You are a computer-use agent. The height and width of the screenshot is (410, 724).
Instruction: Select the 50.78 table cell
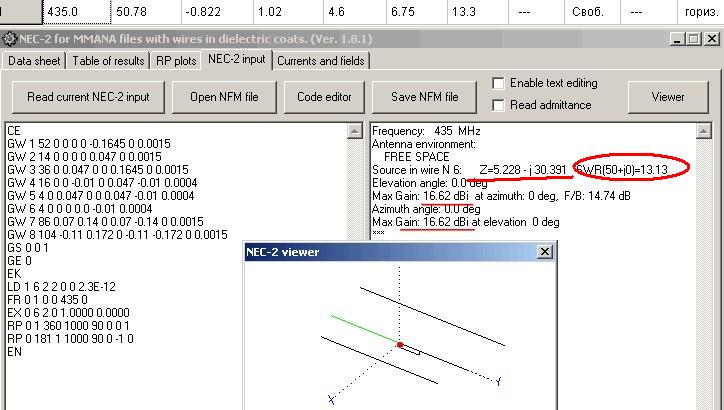pos(146,12)
